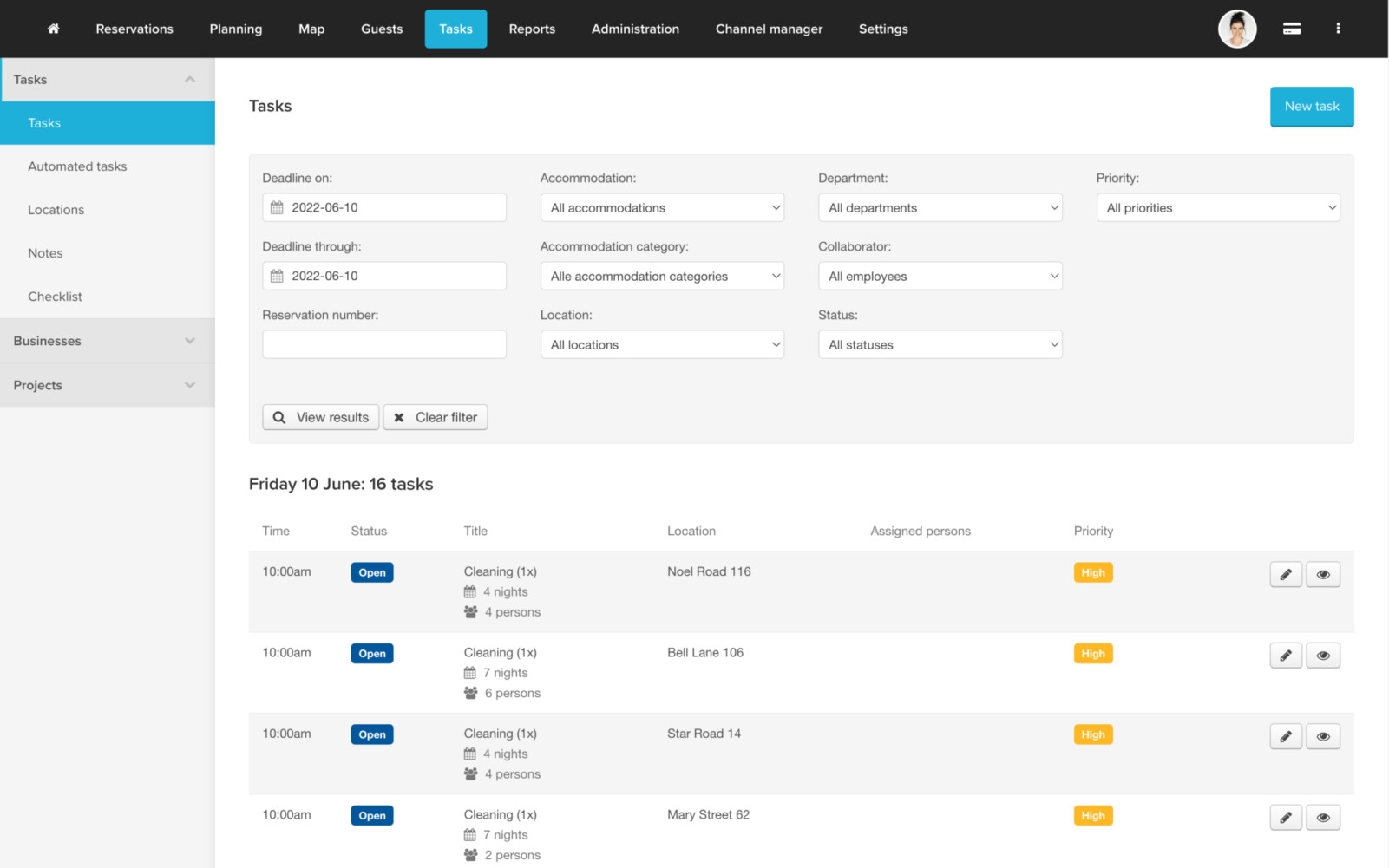Image resolution: width=1389 pixels, height=868 pixels.
Task: Focus the Reservation number input field
Action: pyautogui.click(x=383, y=344)
